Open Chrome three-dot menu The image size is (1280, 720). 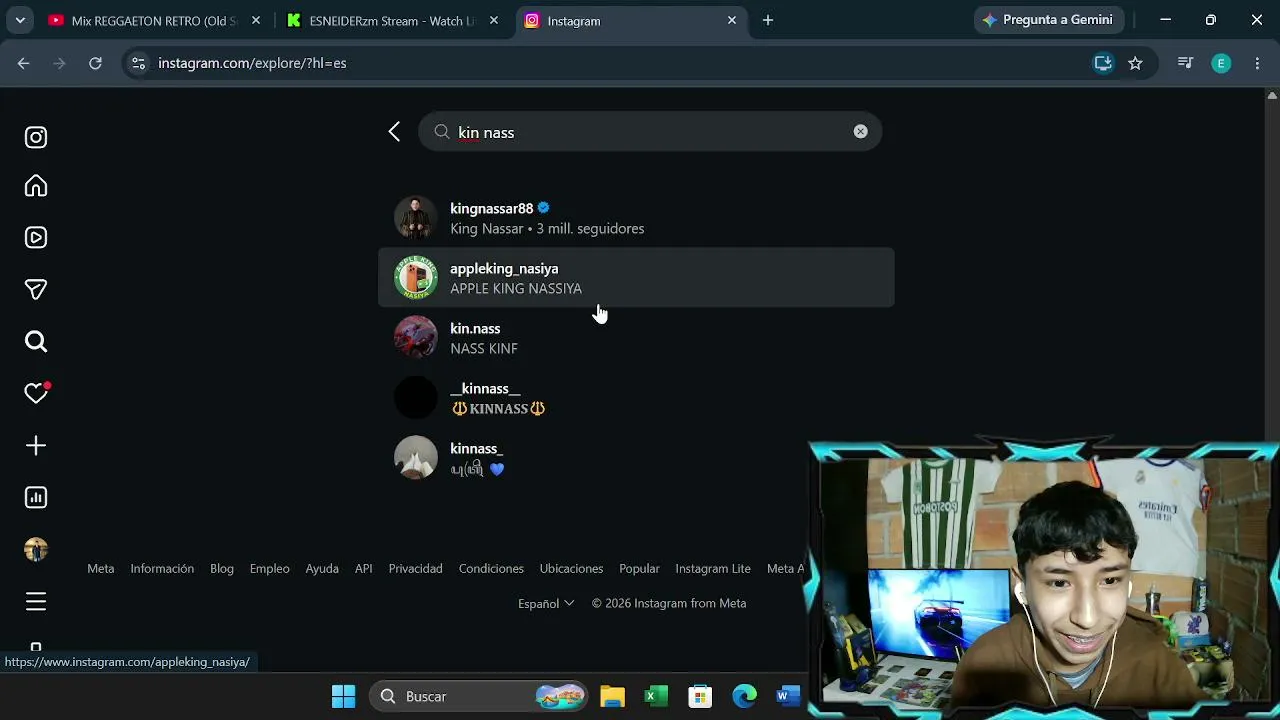pyautogui.click(x=1257, y=63)
